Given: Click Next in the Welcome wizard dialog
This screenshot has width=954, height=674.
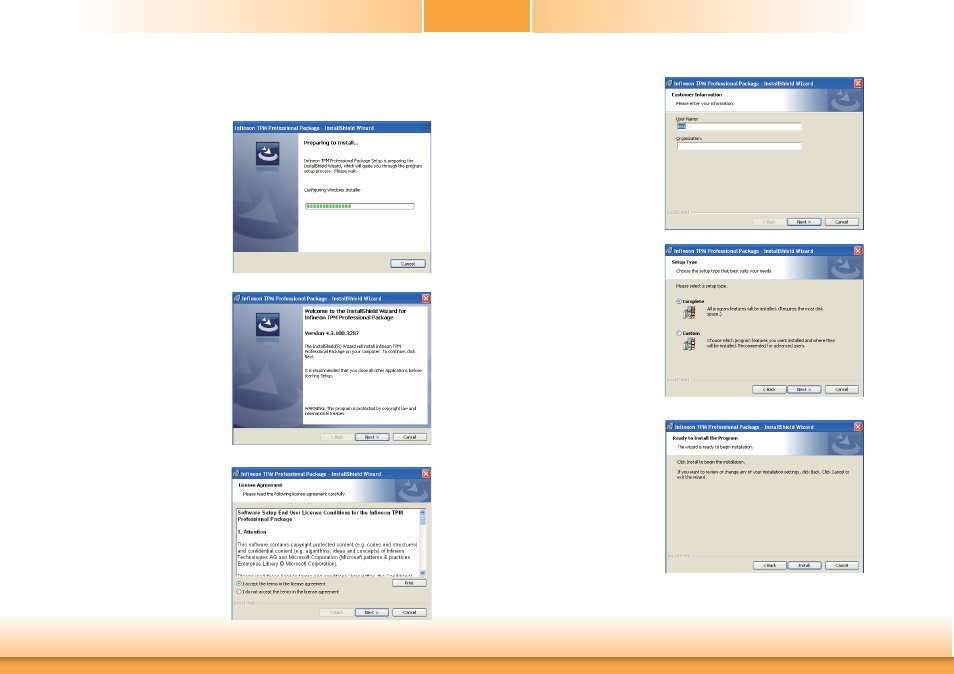Looking at the screenshot, I should (x=370, y=437).
